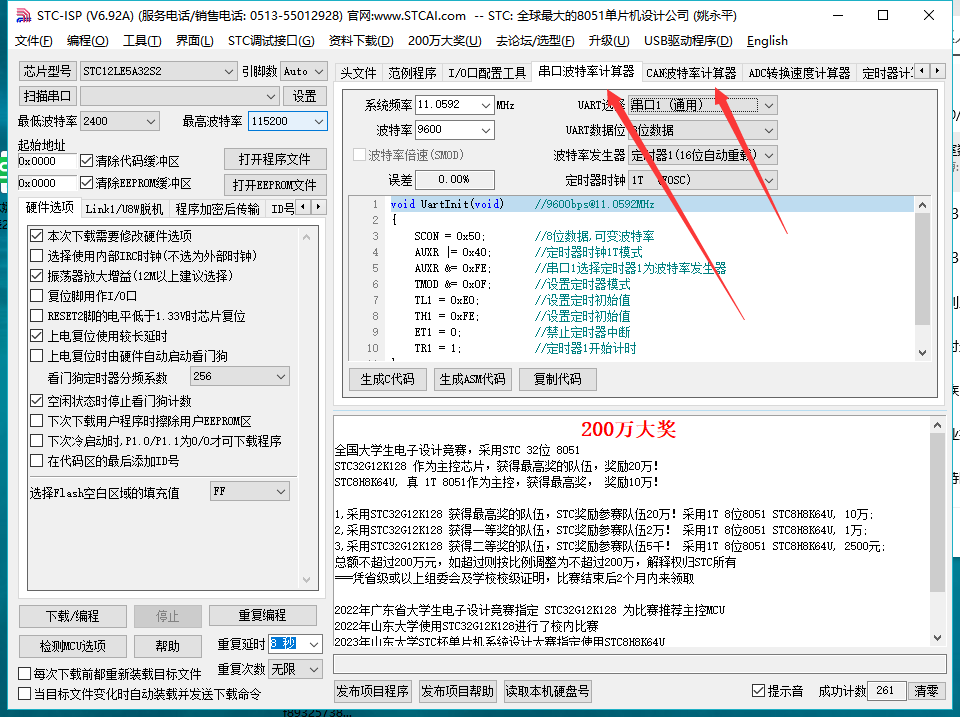960x717 pixels.
Task: Enable 每次下载前都重新装载目标文件
Action: pos(24,674)
